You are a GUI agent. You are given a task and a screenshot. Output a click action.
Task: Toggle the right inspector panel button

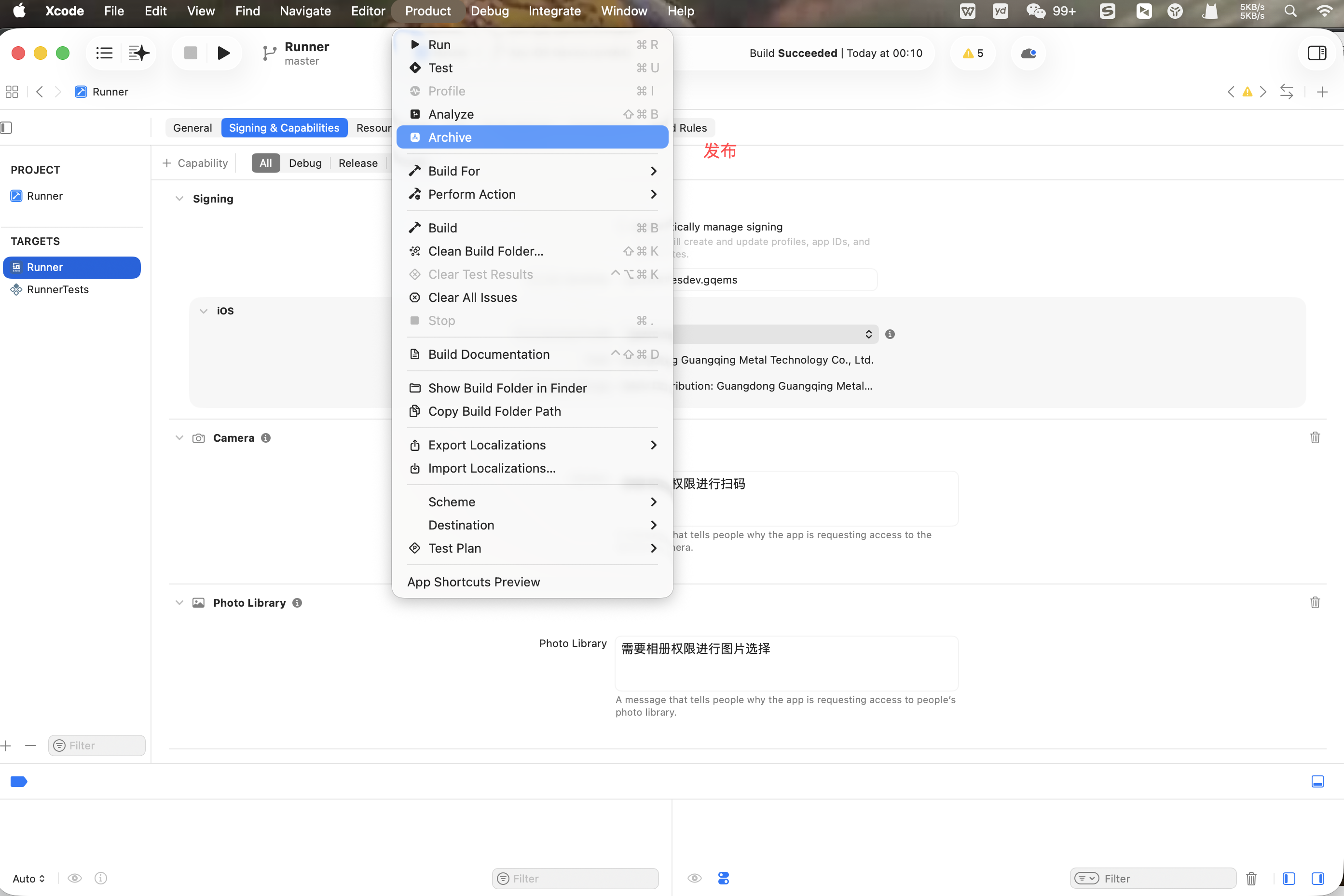(x=1317, y=53)
